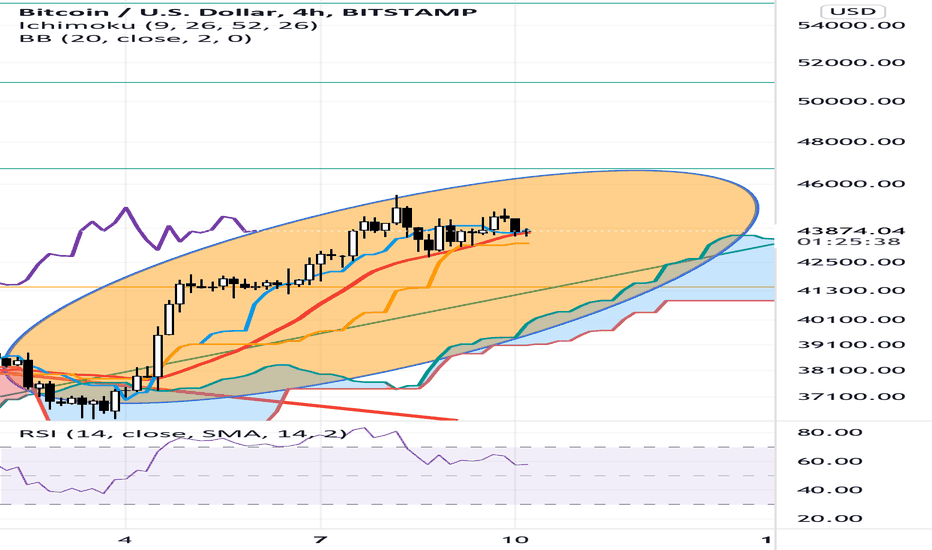The height and width of the screenshot is (550, 932).
Task: Click the 52000.00 price axis label
Action: 851,62
